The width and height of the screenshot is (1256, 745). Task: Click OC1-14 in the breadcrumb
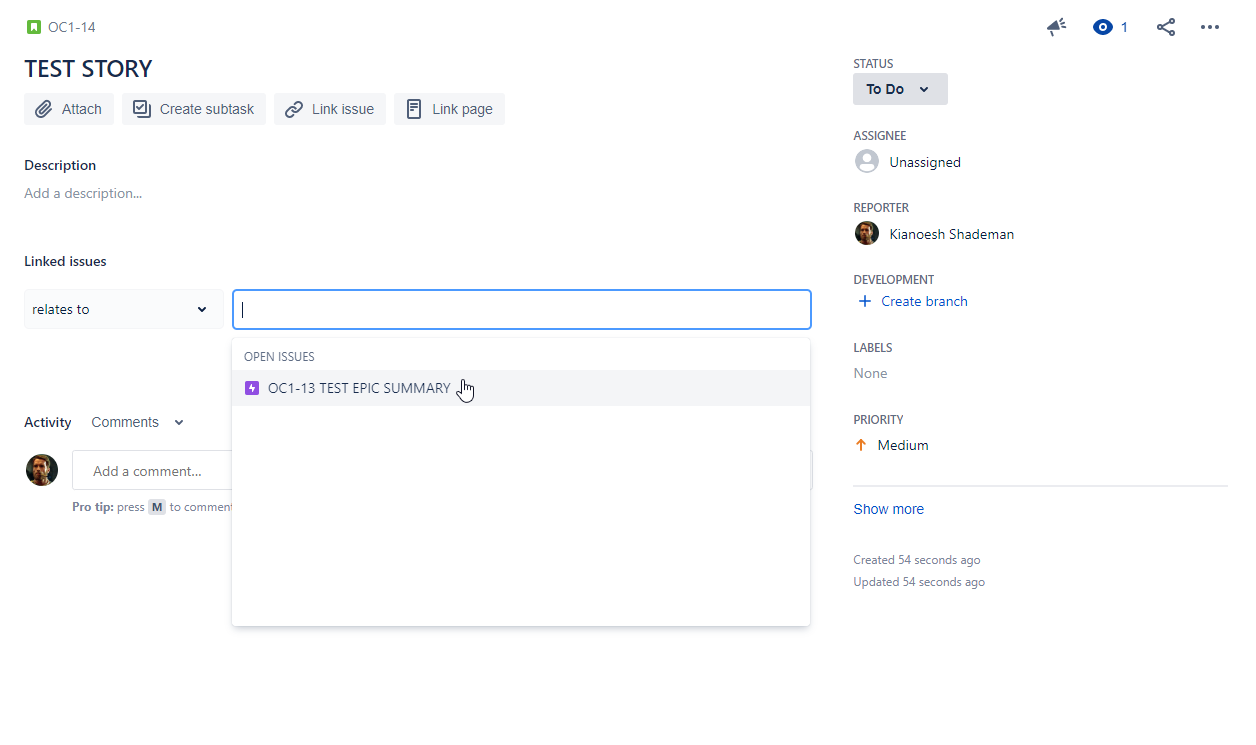click(x=70, y=27)
